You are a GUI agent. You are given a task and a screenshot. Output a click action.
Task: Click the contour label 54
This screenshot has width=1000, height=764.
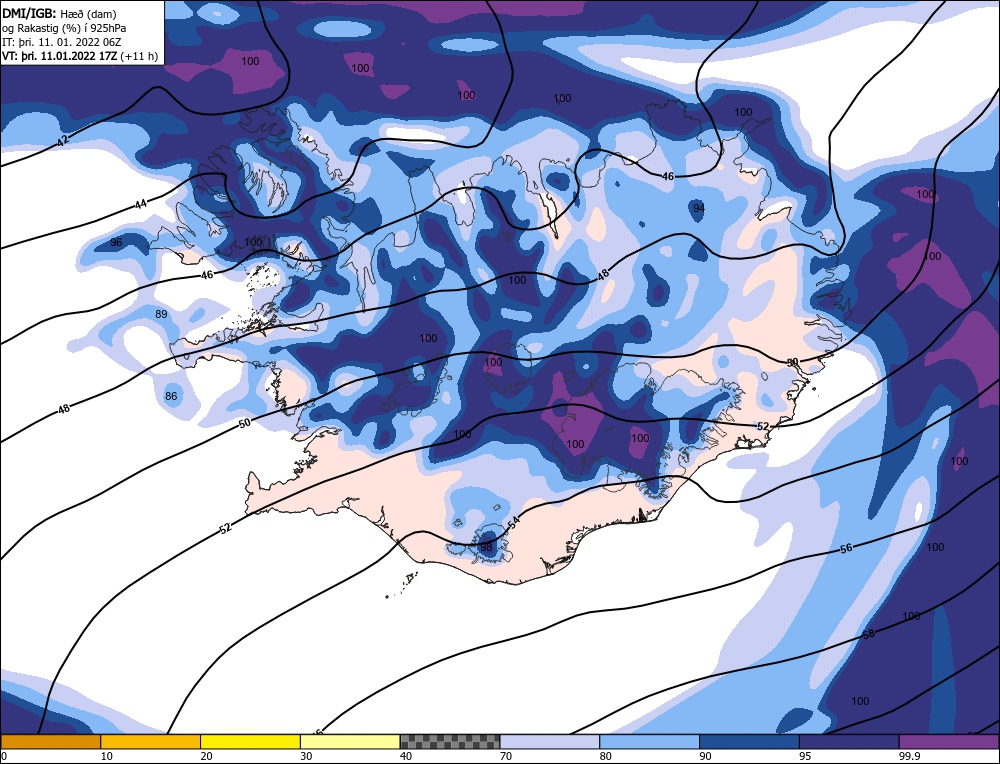click(x=514, y=522)
